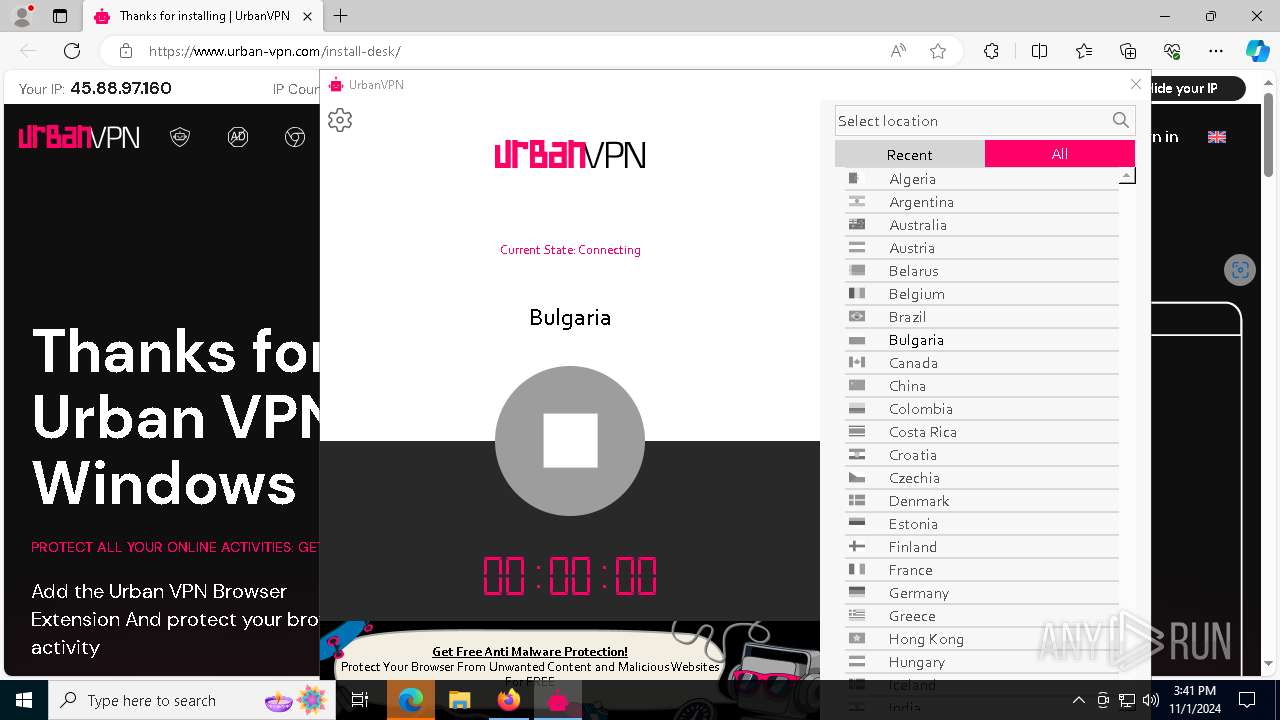Choose Greece as VPN location

point(982,616)
